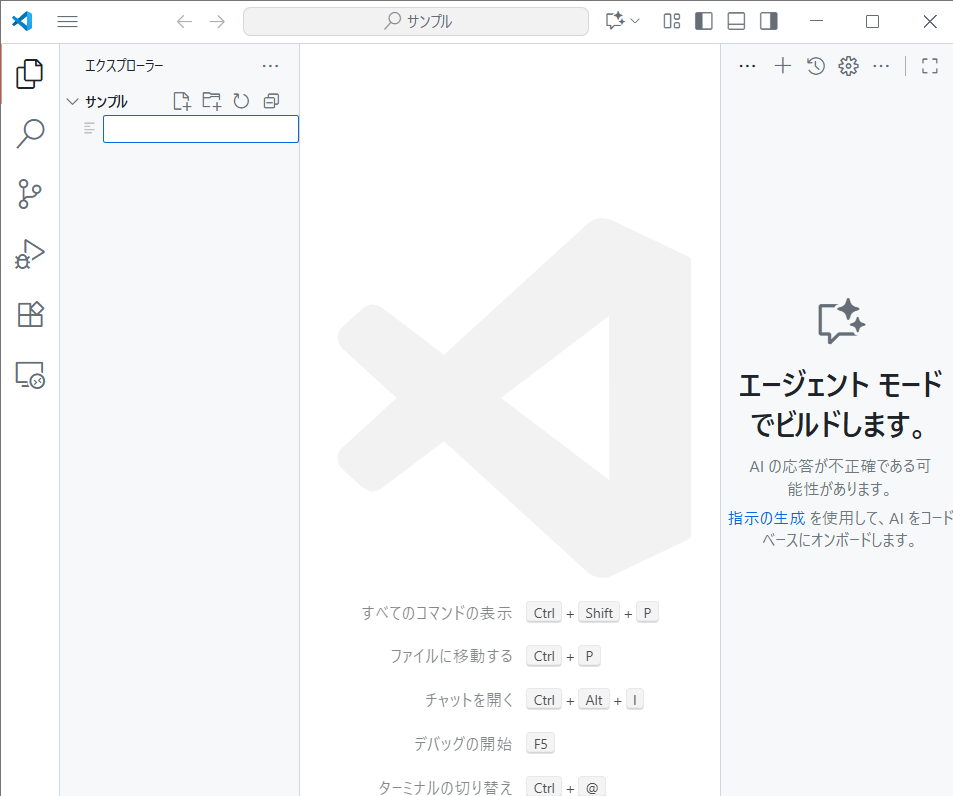Image resolution: width=953 pixels, height=796 pixels.
Task: Toggle the secondary side bar visibility
Action: pos(768,21)
